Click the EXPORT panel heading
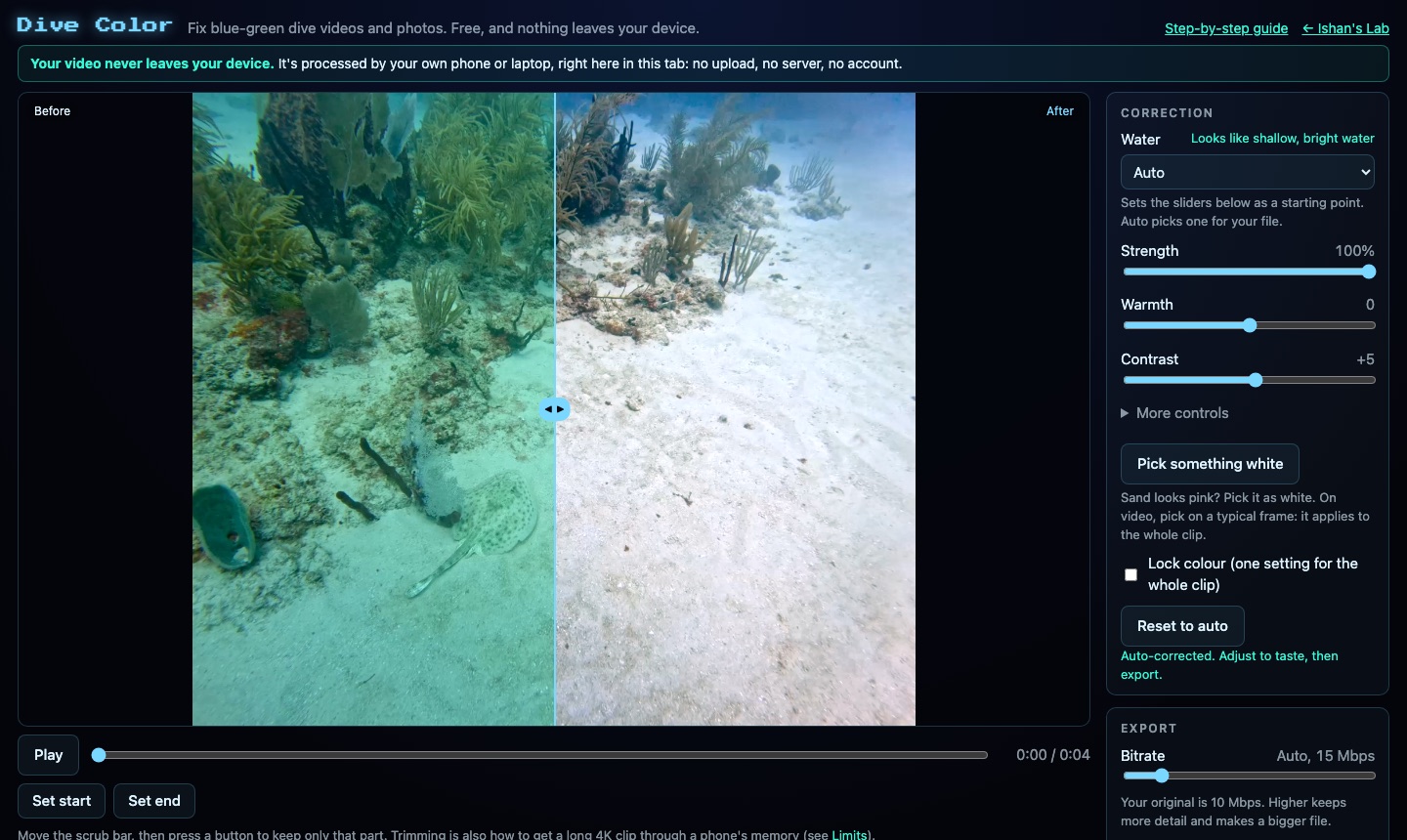This screenshot has height=840, width=1407. click(1148, 729)
